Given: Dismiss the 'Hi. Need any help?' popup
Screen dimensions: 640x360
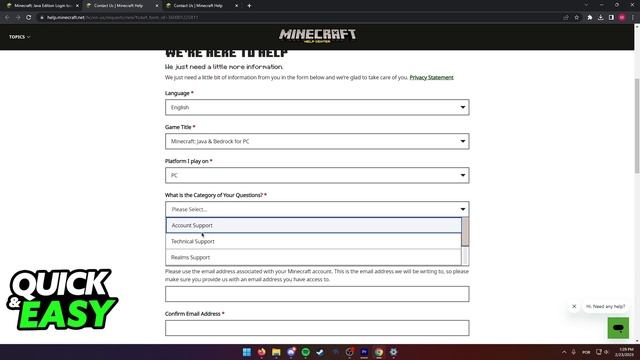Looking at the screenshot, I should 574,306.
